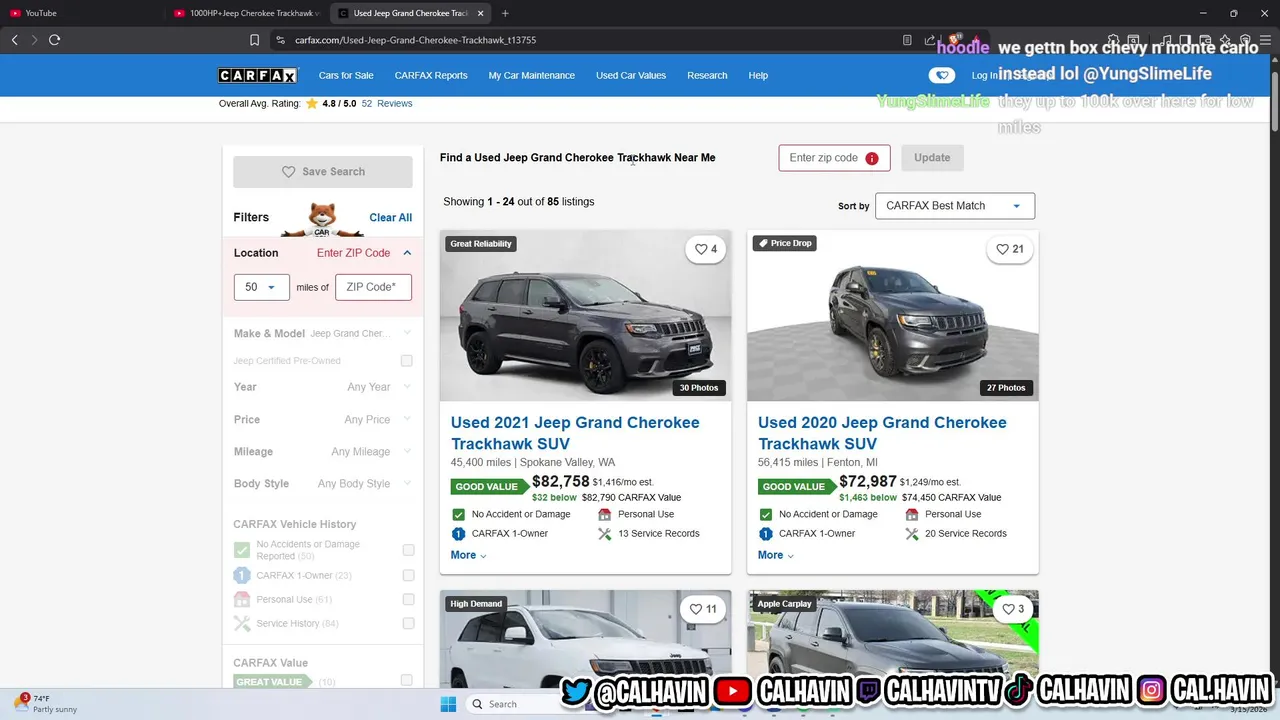Open the CARFAX Reports menu
This screenshot has height=720, width=1280.
(x=431, y=75)
